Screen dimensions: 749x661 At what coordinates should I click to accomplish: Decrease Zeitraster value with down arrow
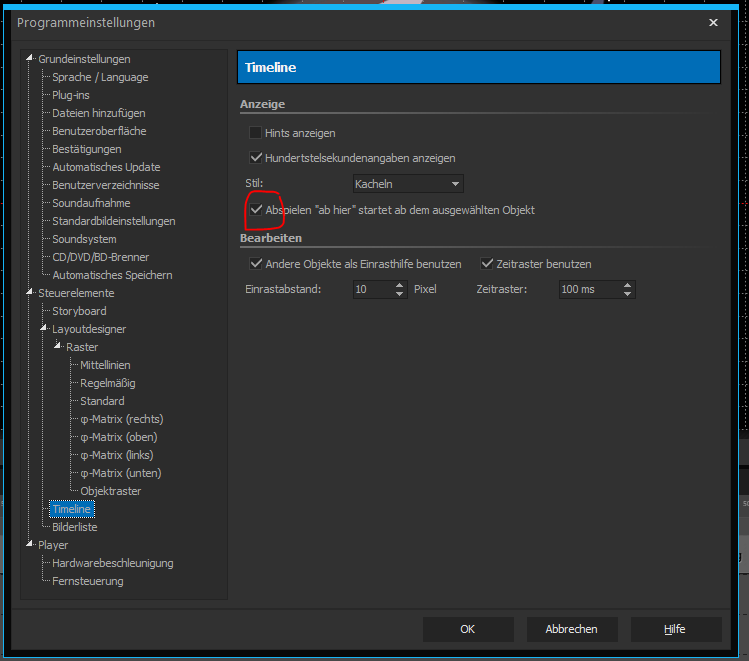(x=628, y=294)
